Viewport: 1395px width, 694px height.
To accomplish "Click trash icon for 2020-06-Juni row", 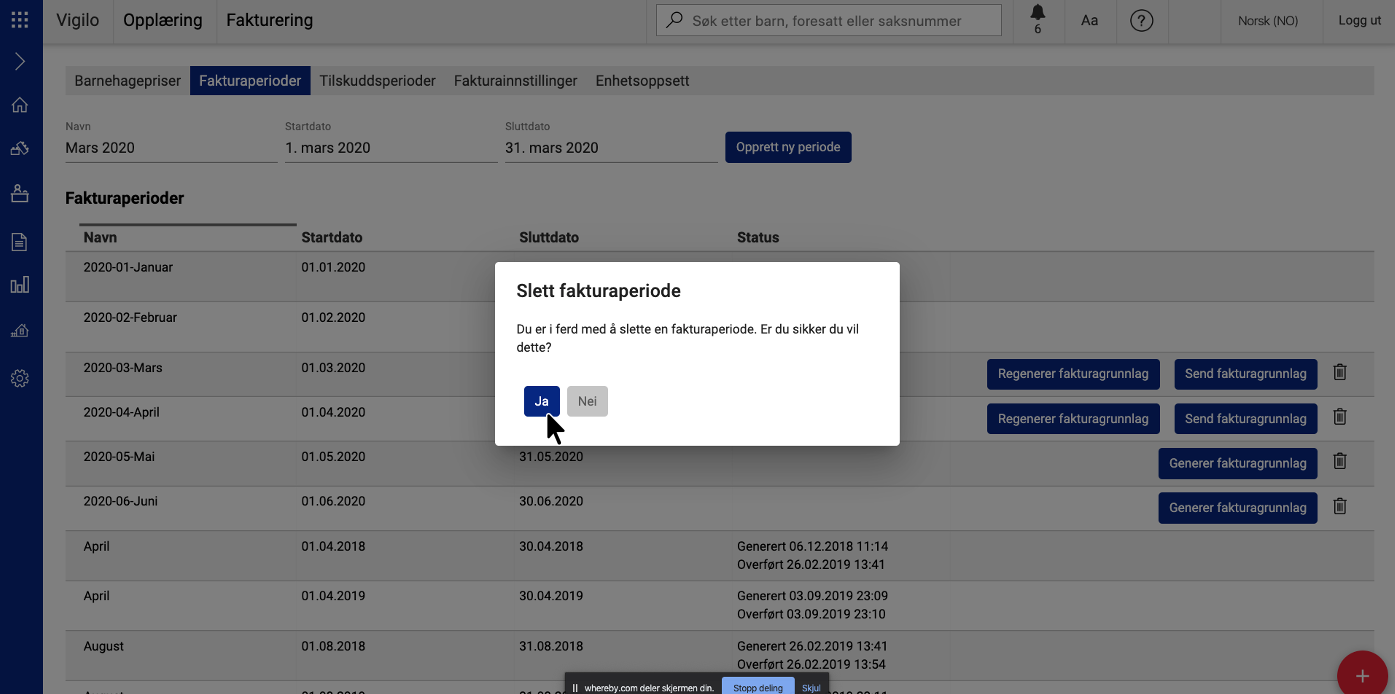I will pyautogui.click(x=1340, y=506).
